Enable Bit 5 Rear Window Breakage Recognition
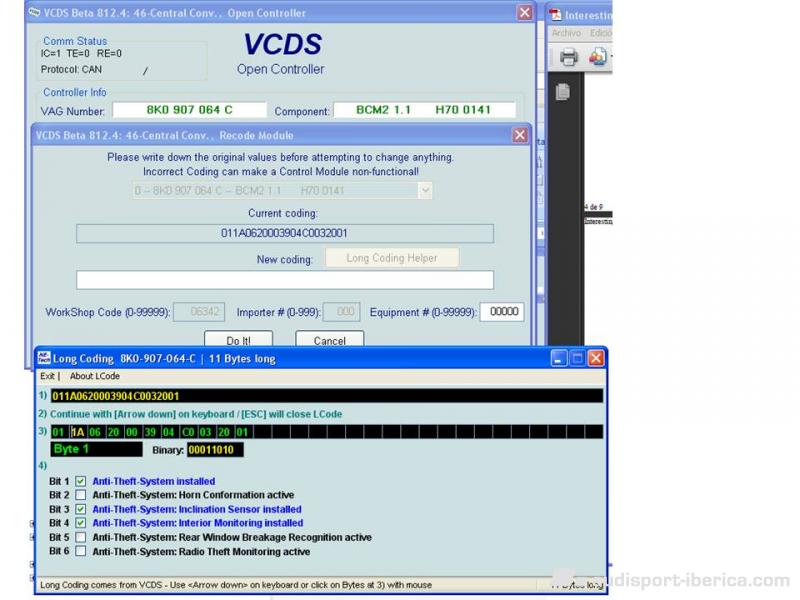 (x=81, y=537)
